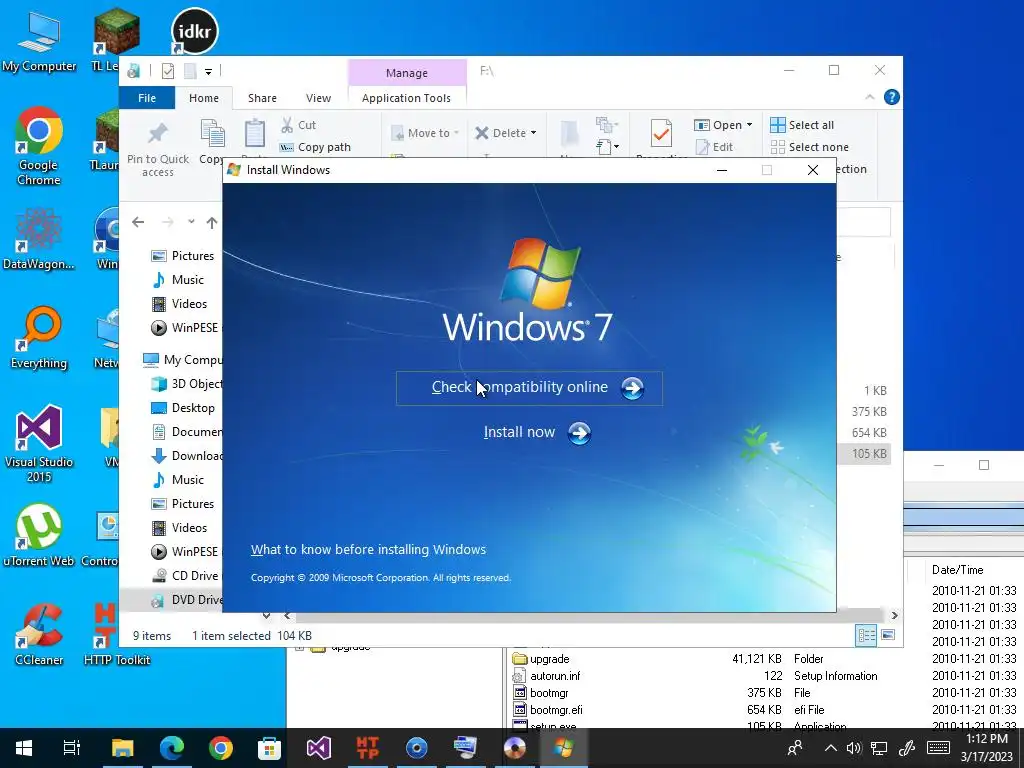The image size is (1024, 768).
Task: Open Visual Studio 2015 desktop shortcut
Action: [x=39, y=443]
